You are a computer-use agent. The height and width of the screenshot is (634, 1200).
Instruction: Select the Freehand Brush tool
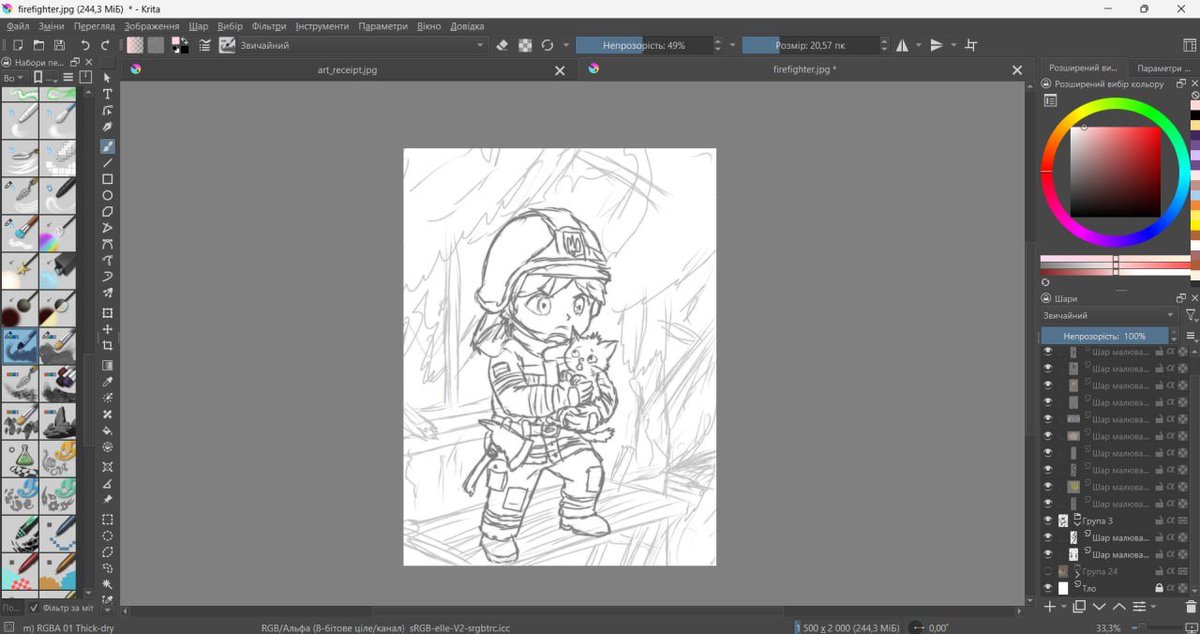107,146
